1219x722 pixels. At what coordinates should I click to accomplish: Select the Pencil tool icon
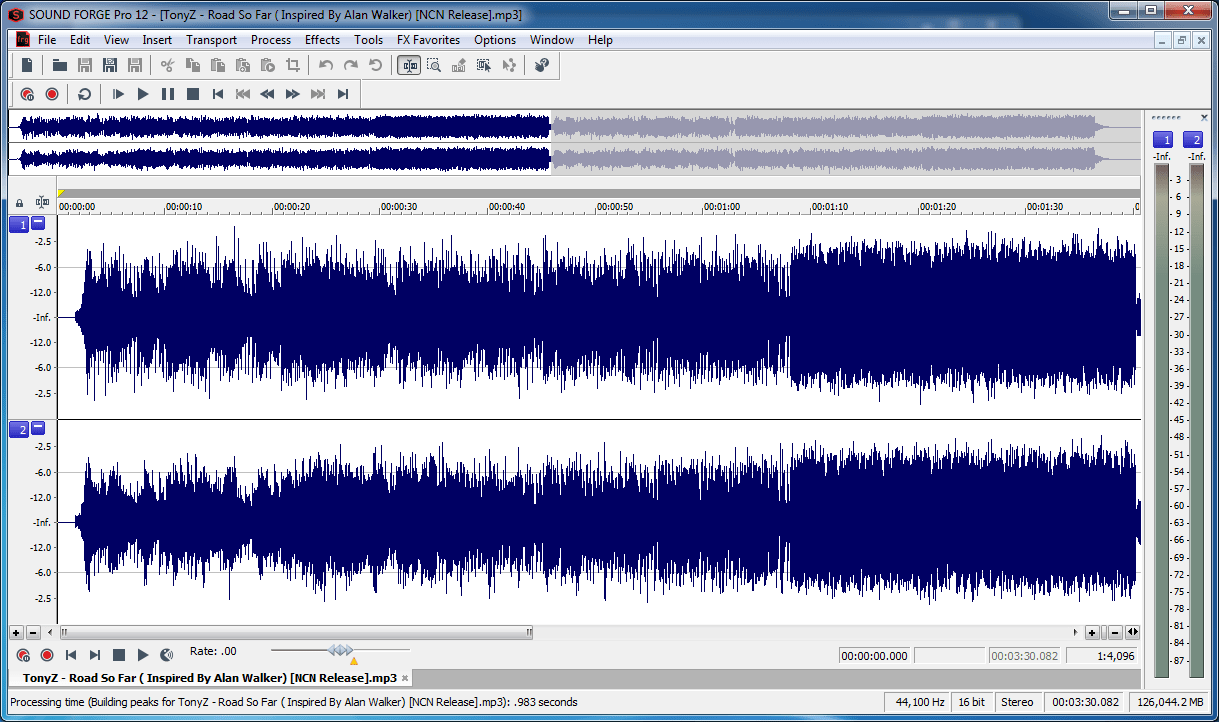tap(459, 65)
